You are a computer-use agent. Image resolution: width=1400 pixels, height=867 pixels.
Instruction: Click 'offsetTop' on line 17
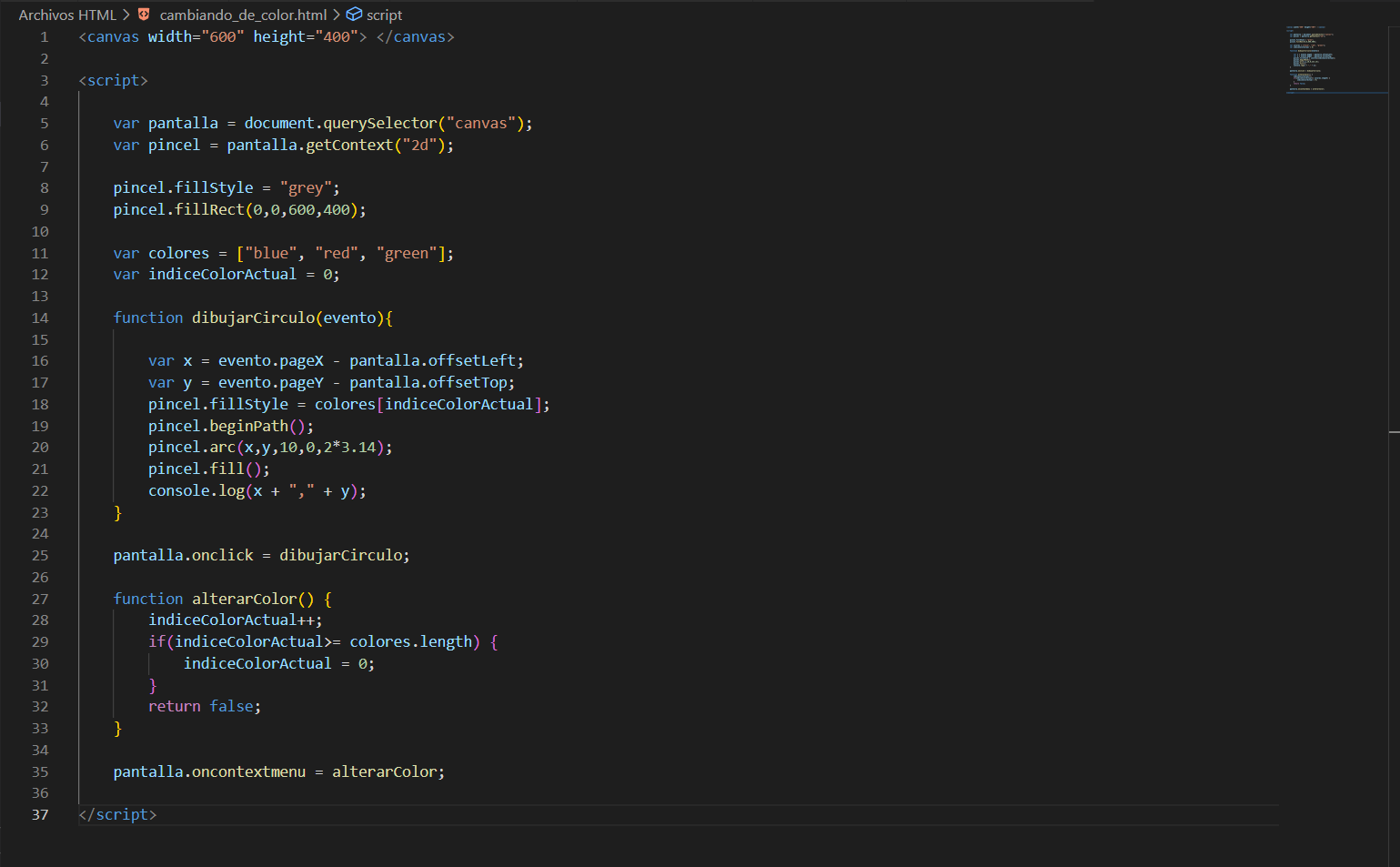coord(467,383)
